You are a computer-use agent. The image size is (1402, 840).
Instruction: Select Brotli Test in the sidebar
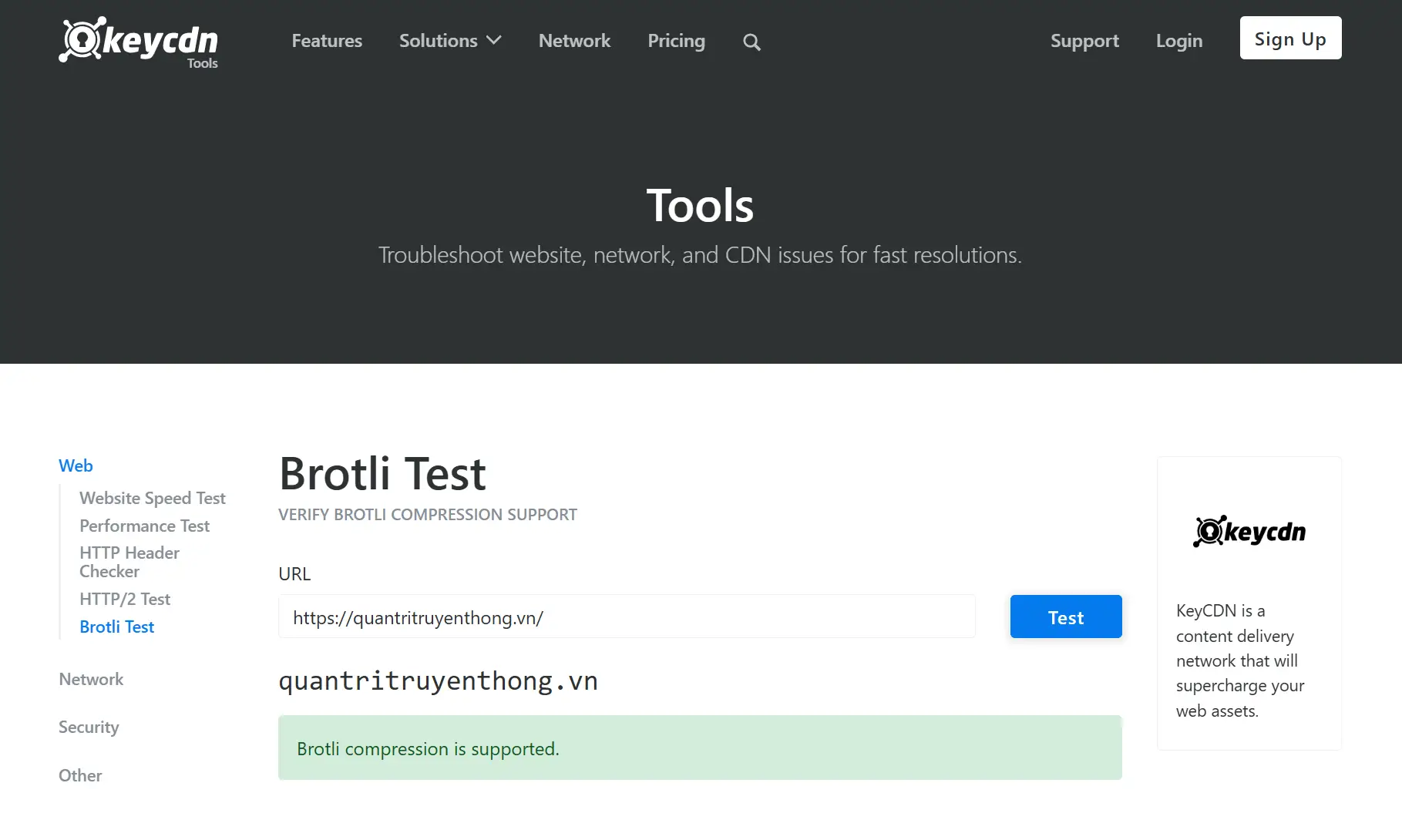pyautogui.click(x=116, y=627)
